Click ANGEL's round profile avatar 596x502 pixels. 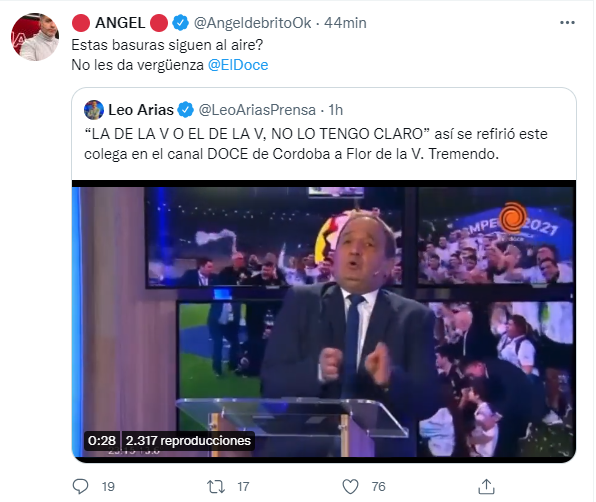35,37
